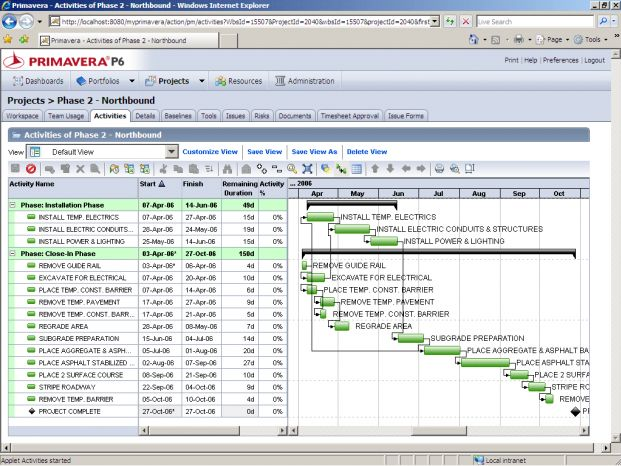Select the SUBGRADE PREPARATION activity row

[x=147, y=339]
